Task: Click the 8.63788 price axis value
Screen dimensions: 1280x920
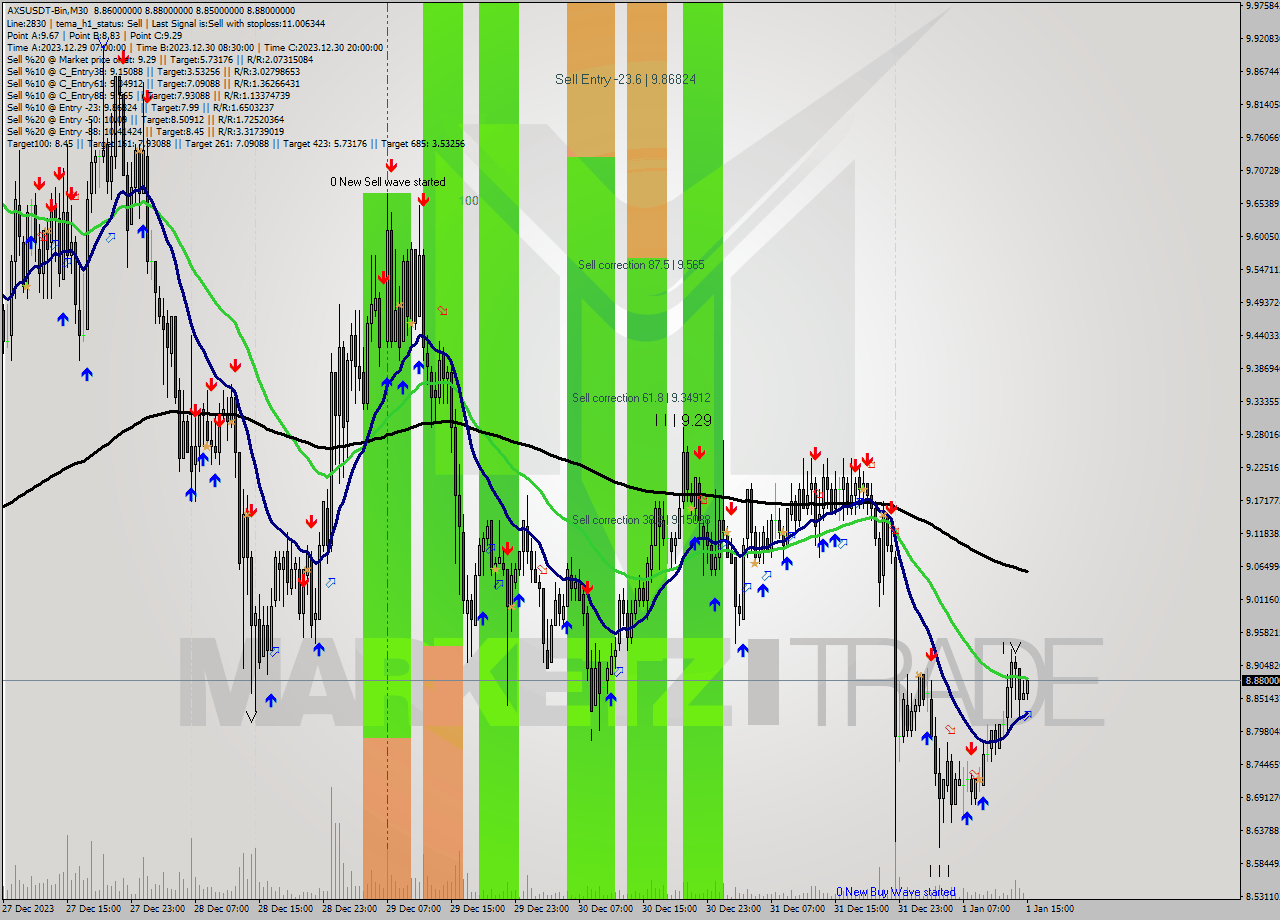Action: tap(1262, 830)
